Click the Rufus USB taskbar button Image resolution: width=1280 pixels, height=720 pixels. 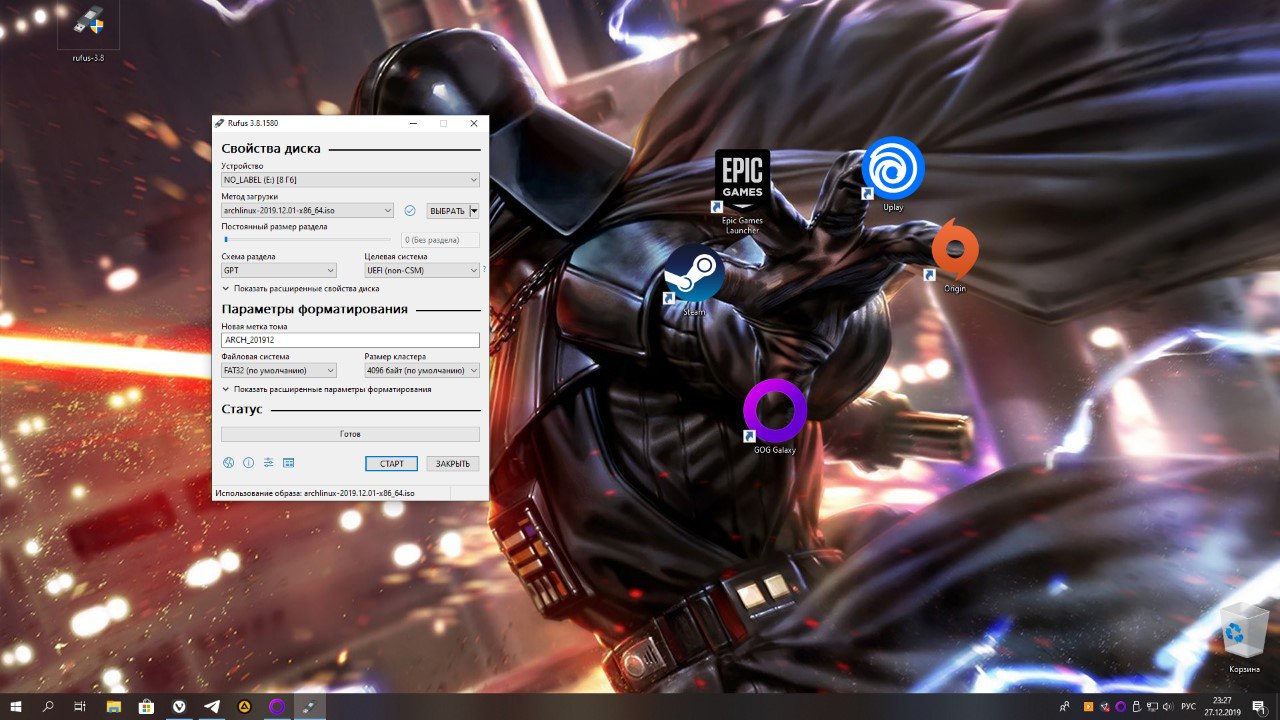click(310, 707)
